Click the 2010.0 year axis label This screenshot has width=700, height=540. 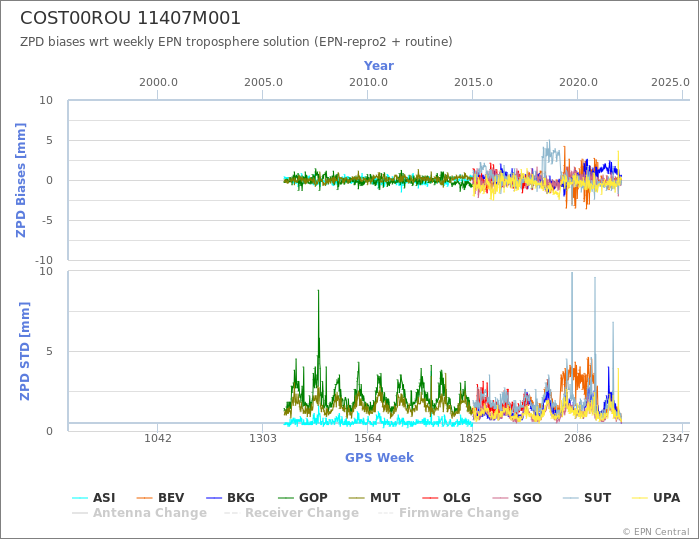click(x=368, y=83)
